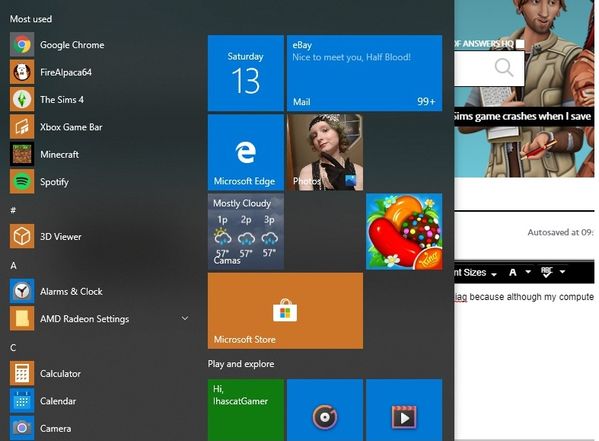
Task: Click the spell check ABC icon in editor
Action: [x=547, y=272]
